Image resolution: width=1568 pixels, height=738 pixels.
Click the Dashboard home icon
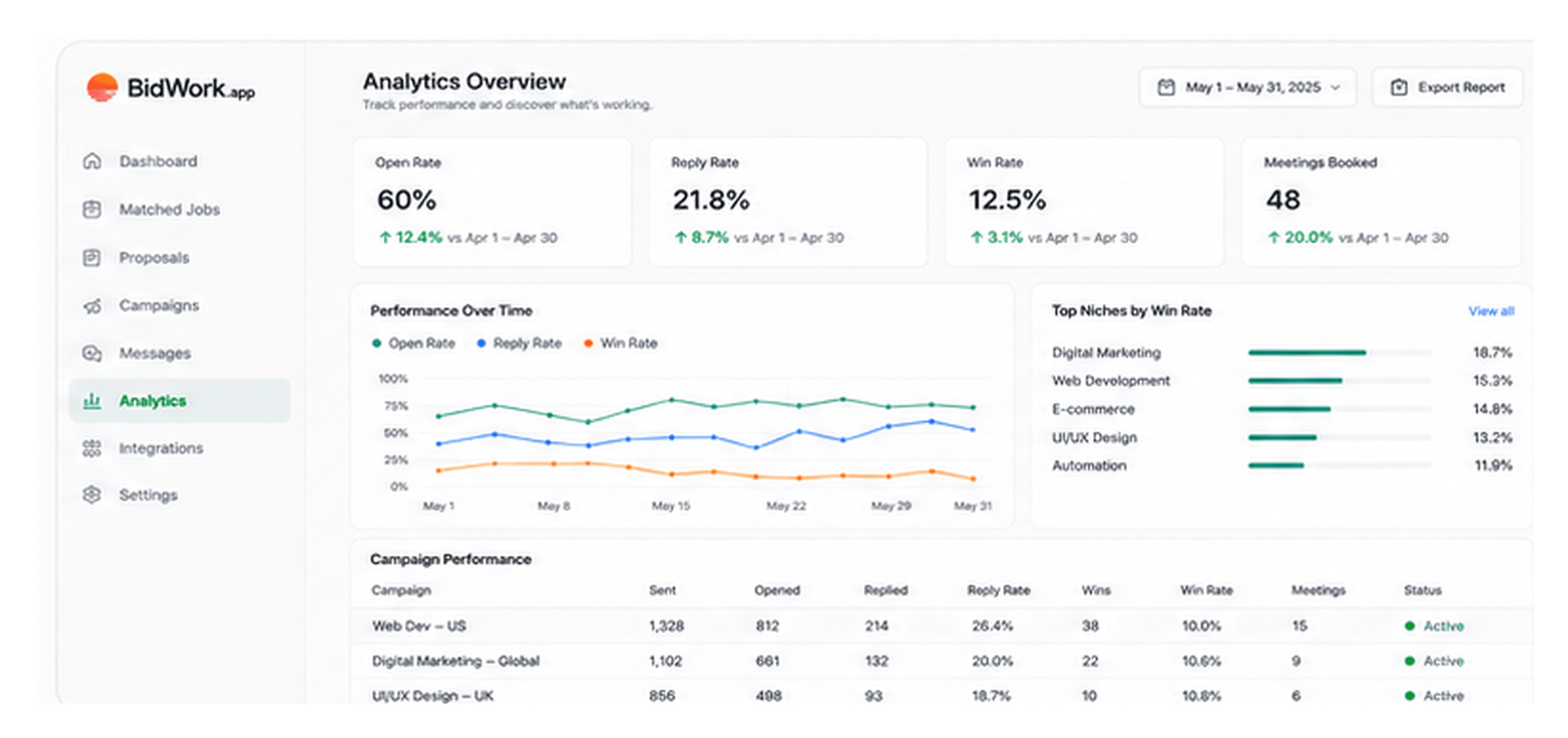click(x=92, y=161)
